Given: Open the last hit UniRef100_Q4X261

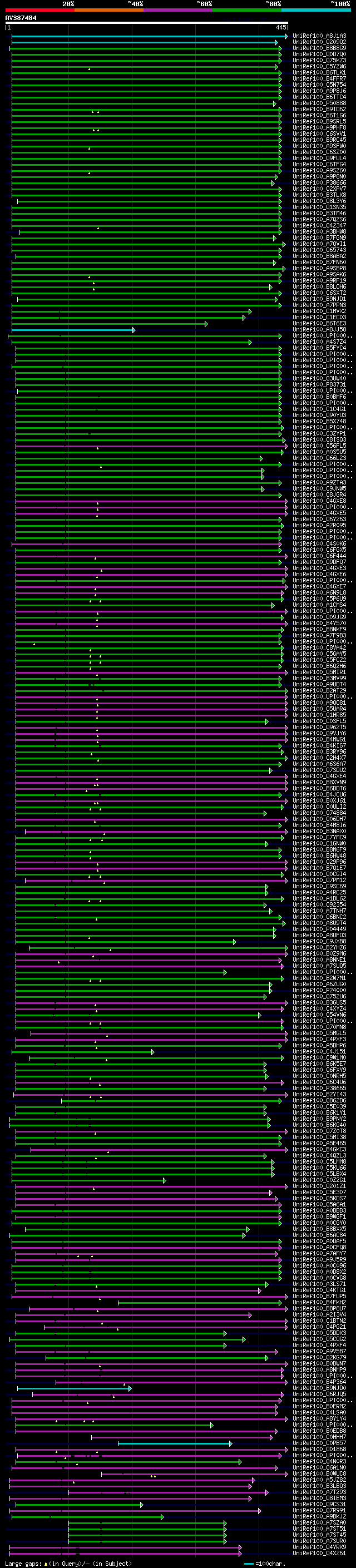Looking at the screenshot, I should point(319,1553).
